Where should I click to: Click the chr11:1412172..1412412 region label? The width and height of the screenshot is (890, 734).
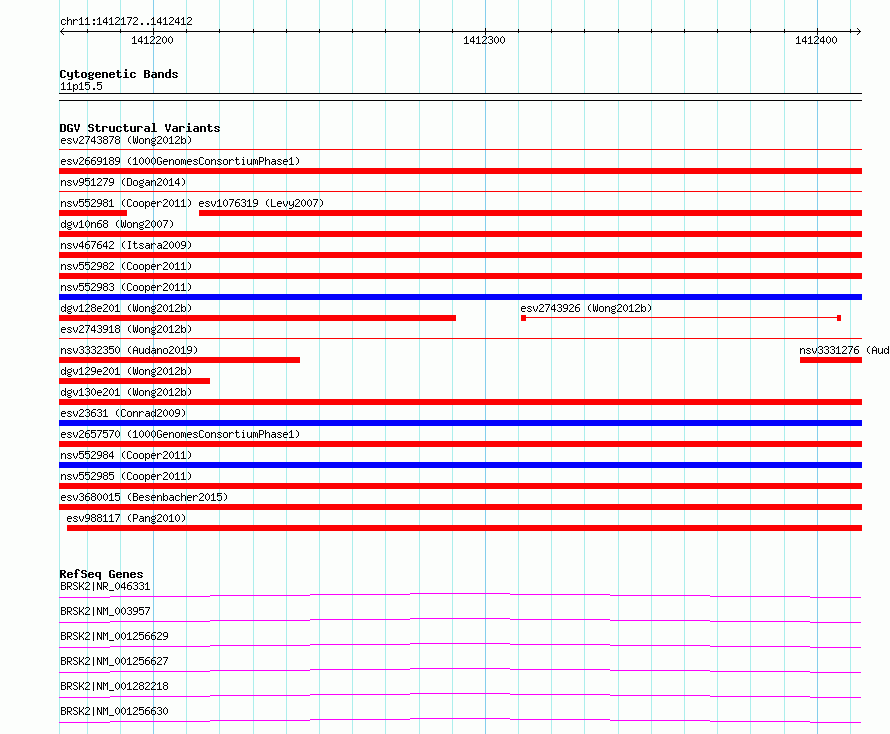(x=126, y=22)
